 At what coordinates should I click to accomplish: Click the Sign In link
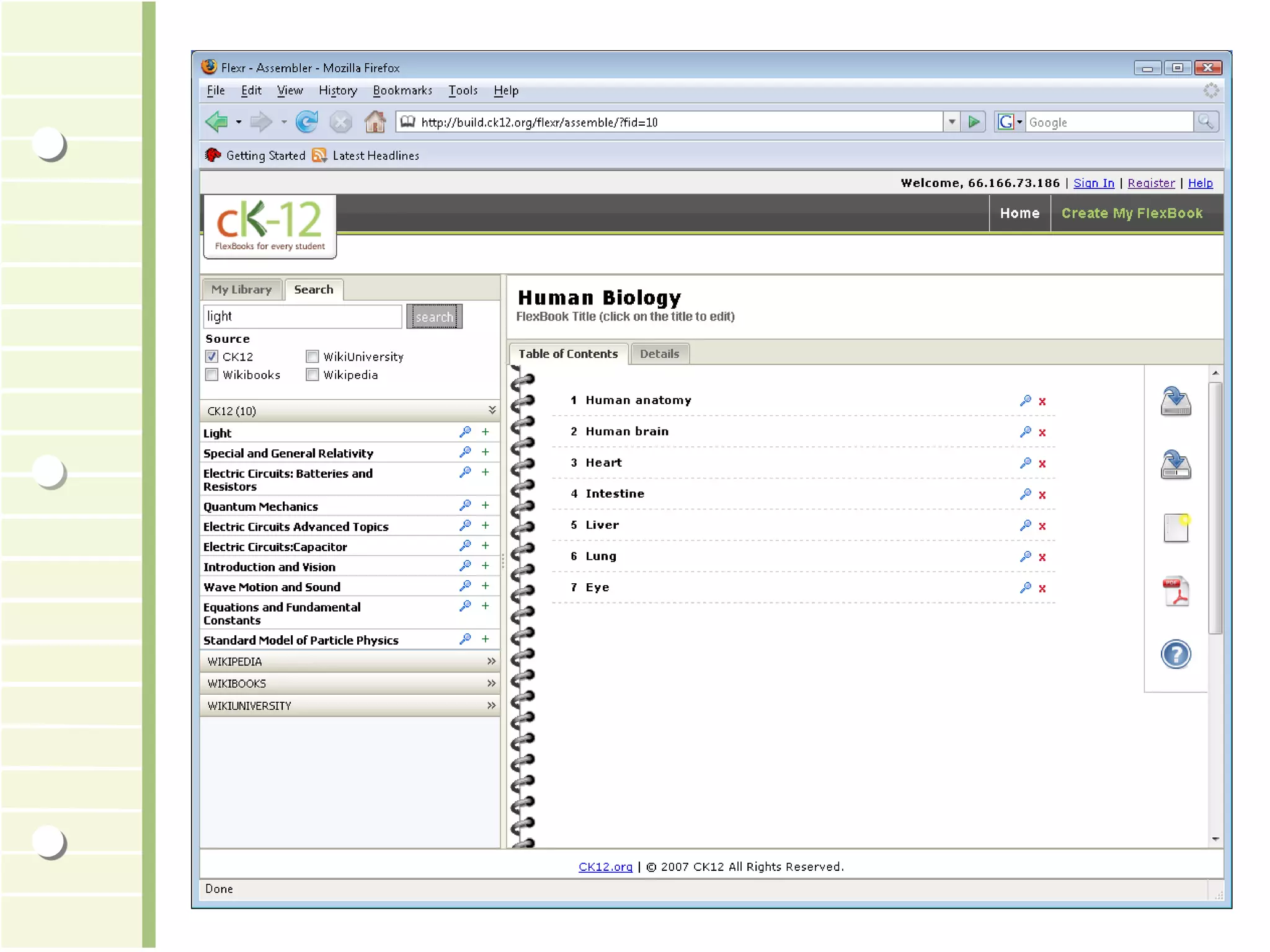(1093, 183)
